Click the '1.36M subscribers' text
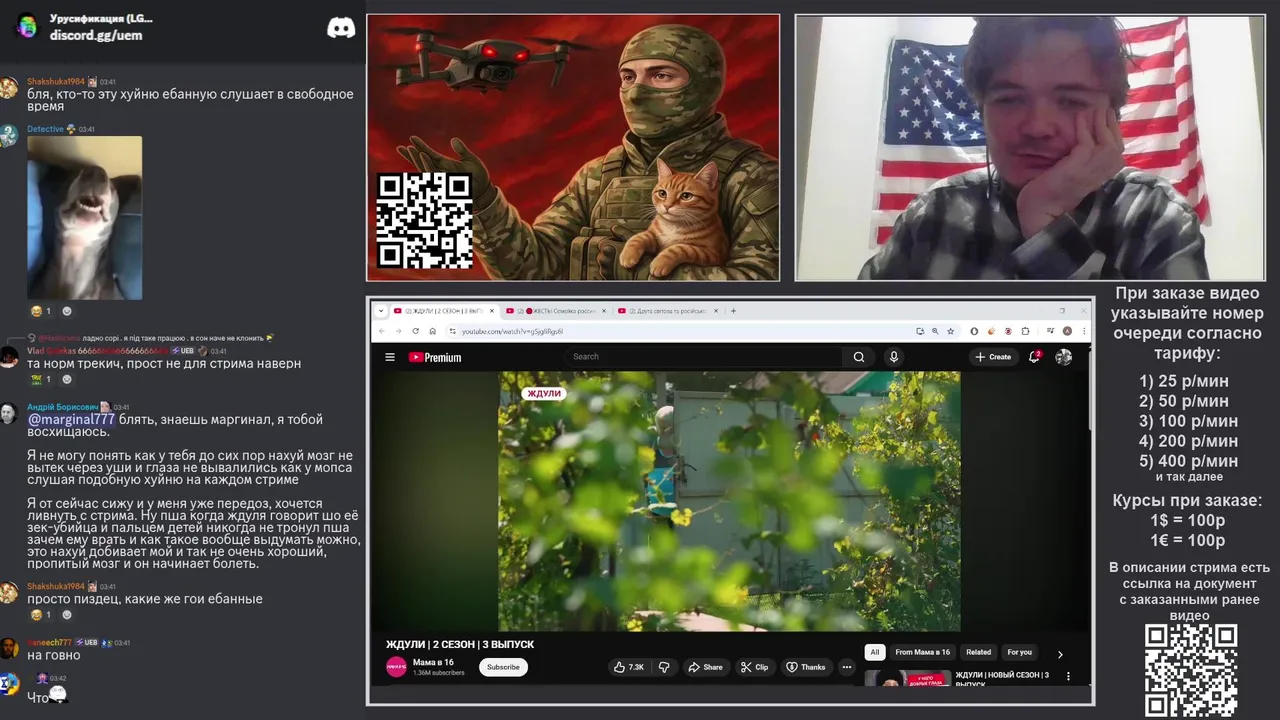Viewport: 1280px width, 720px height. (438, 673)
